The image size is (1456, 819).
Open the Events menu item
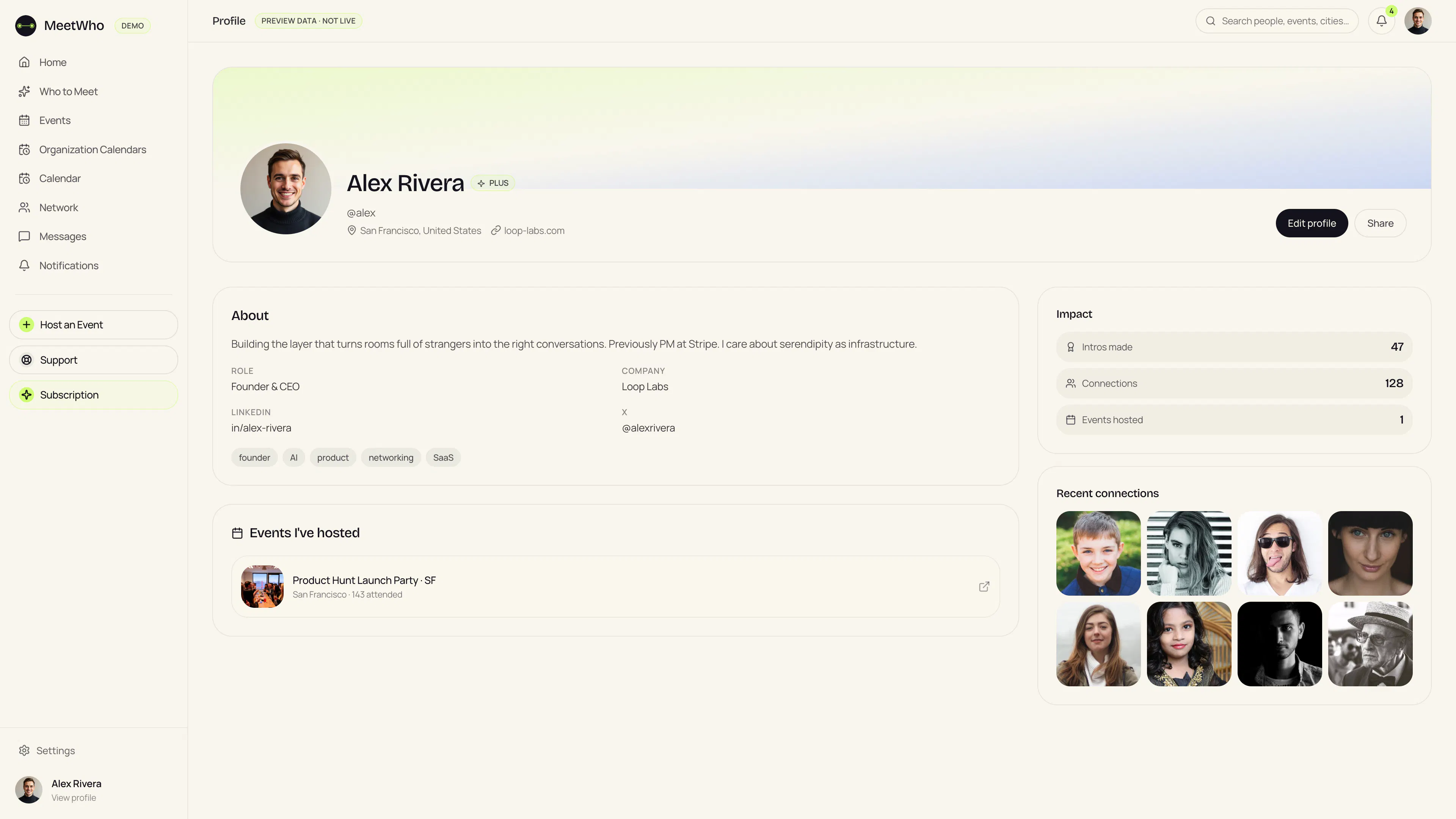tap(94, 121)
